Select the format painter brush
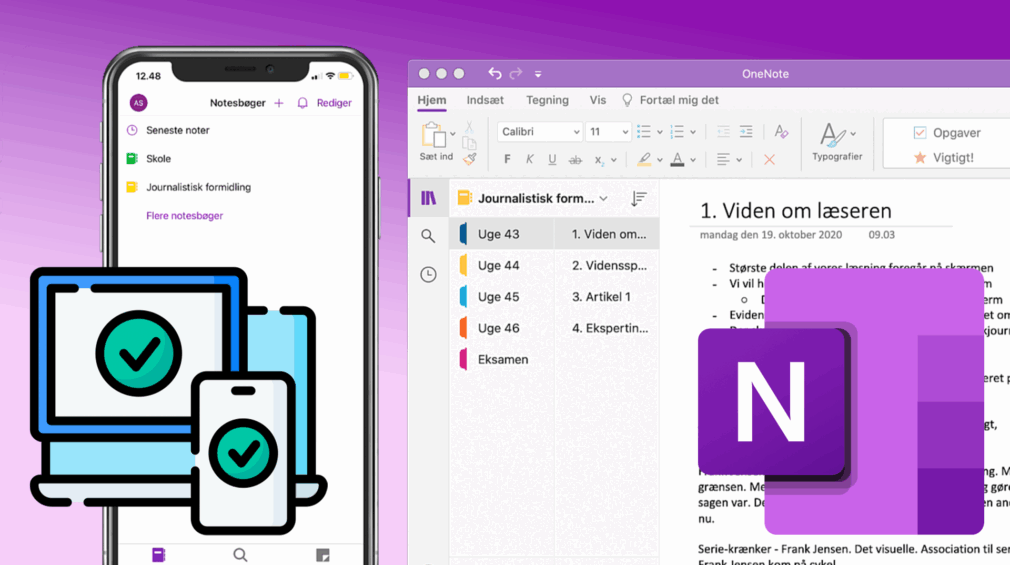 [x=470, y=158]
